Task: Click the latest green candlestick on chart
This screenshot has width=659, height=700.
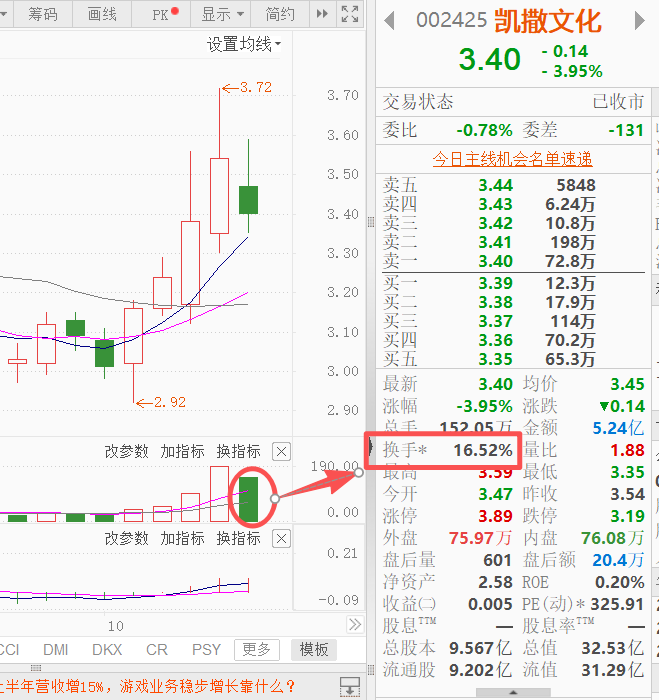Action: tap(248, 200)
